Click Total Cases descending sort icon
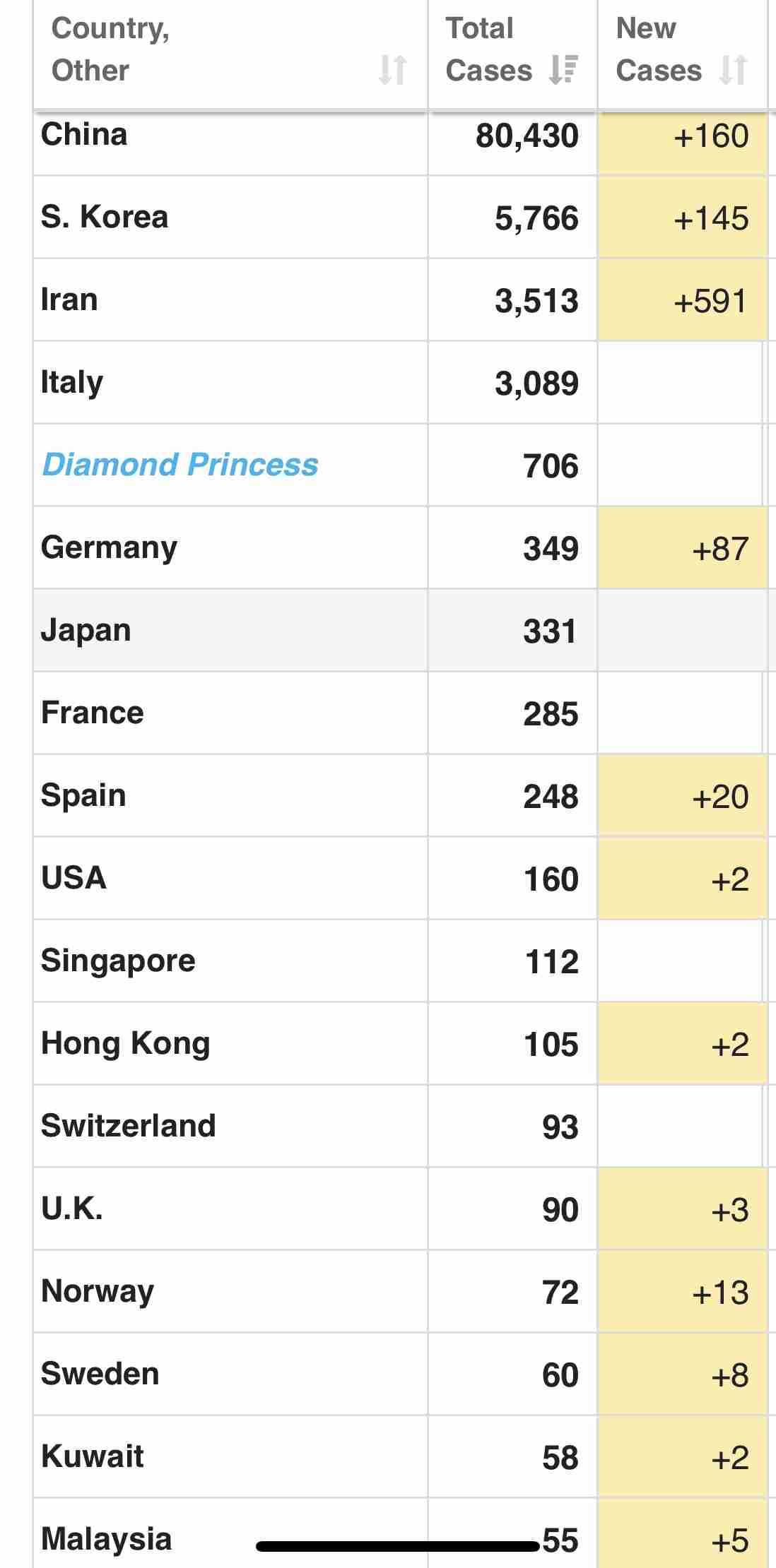 pyautogui.click(x=564, y=70)
